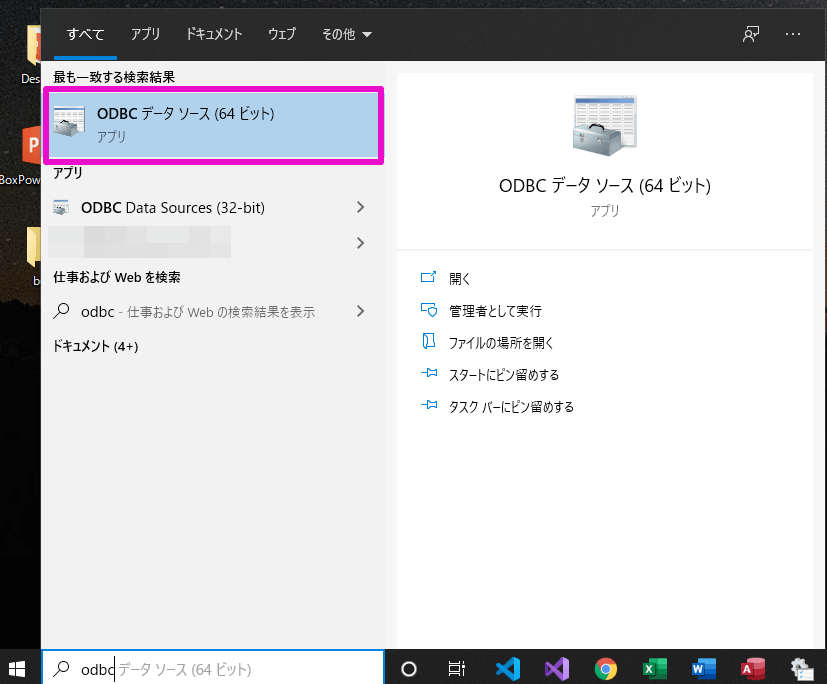The image size is (827, 684).
Task: Switch to アプリ tab
Action: [145, 34]
